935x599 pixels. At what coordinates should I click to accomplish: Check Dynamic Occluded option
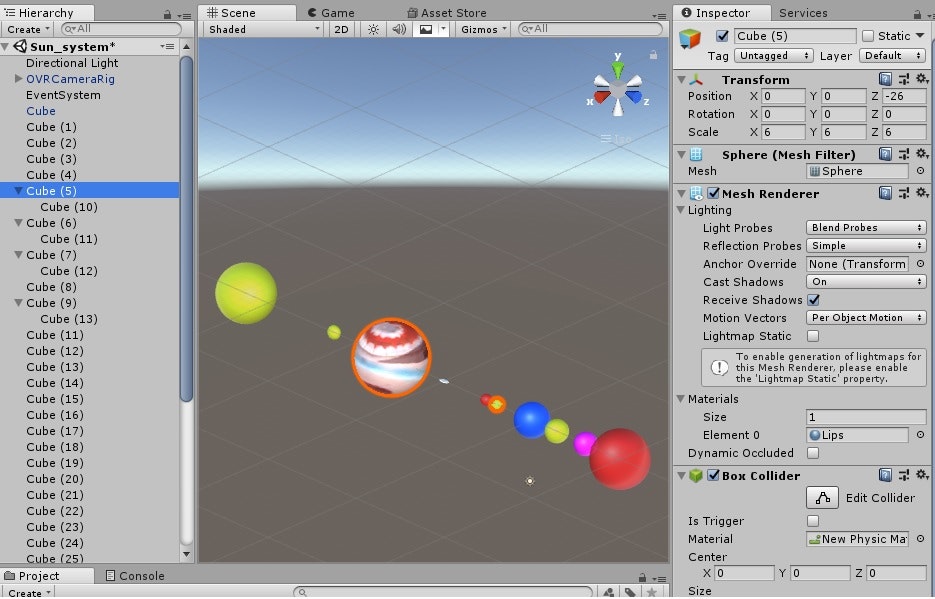[x=813, y=453]
